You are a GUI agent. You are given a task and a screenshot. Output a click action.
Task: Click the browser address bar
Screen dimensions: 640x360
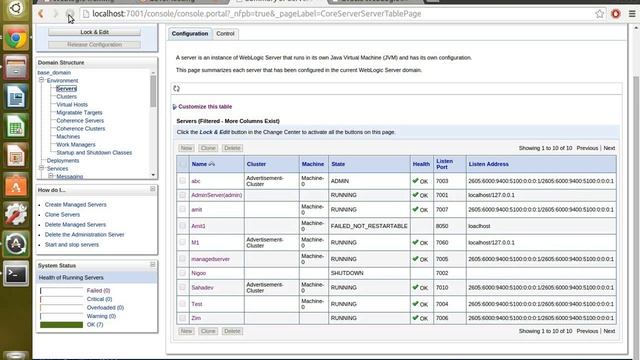[x=339, y=14]
